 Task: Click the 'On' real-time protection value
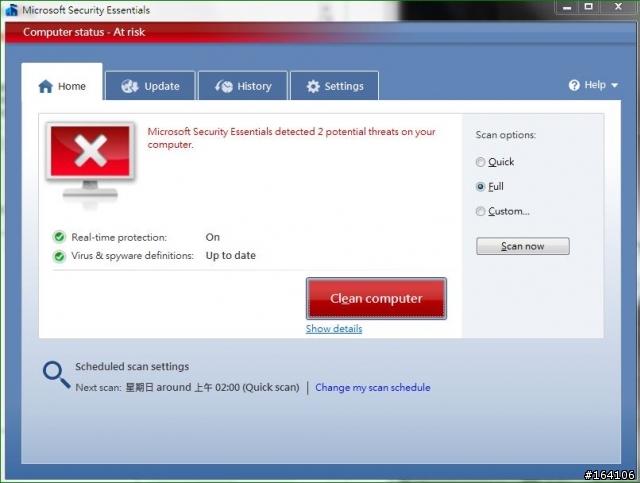point(213,237)
